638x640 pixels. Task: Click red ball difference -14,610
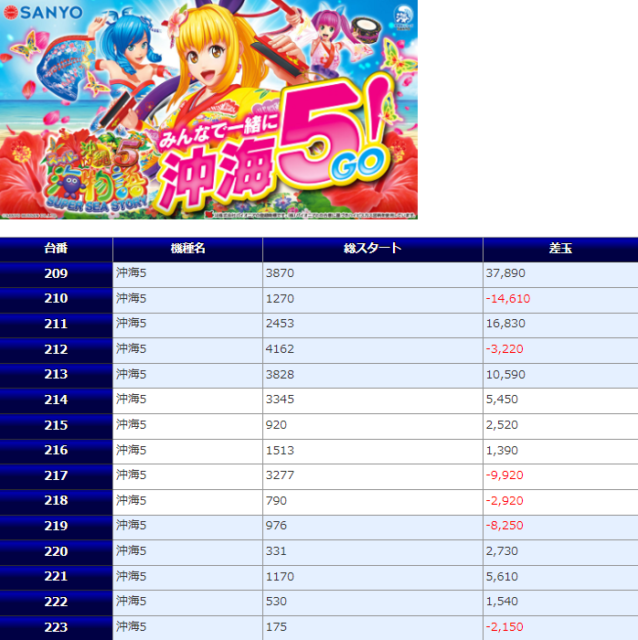point(508,298)
